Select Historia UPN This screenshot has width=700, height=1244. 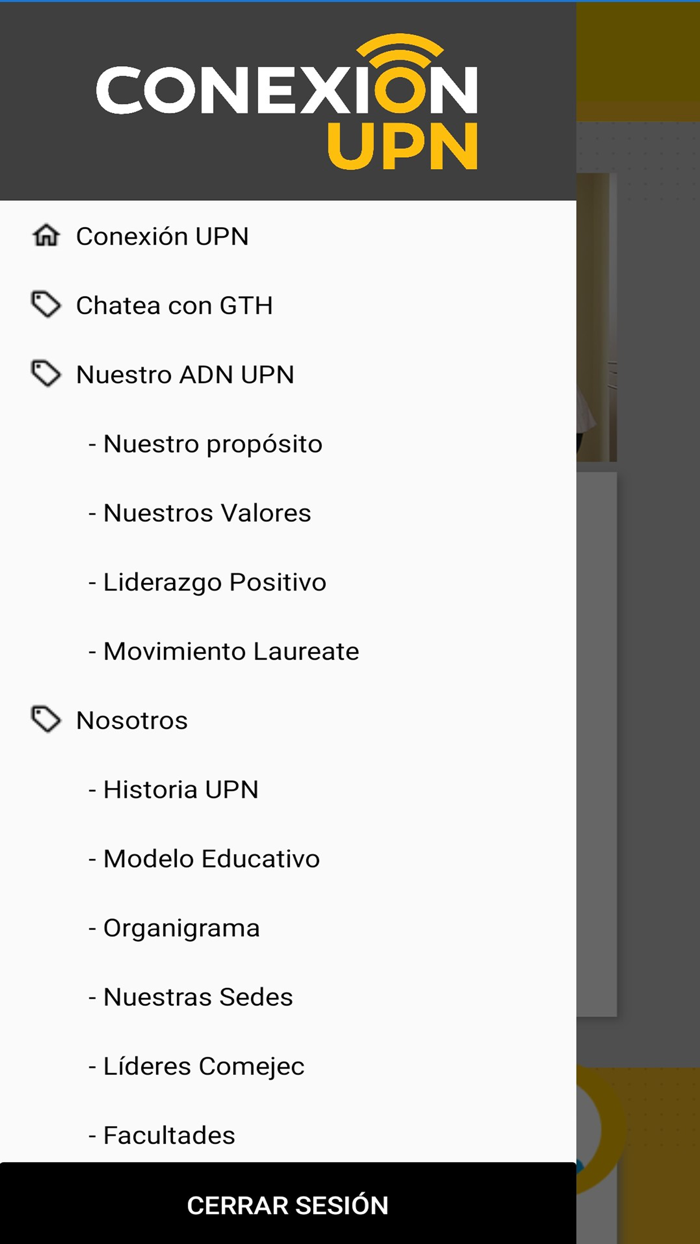click(x=181, y=789)
